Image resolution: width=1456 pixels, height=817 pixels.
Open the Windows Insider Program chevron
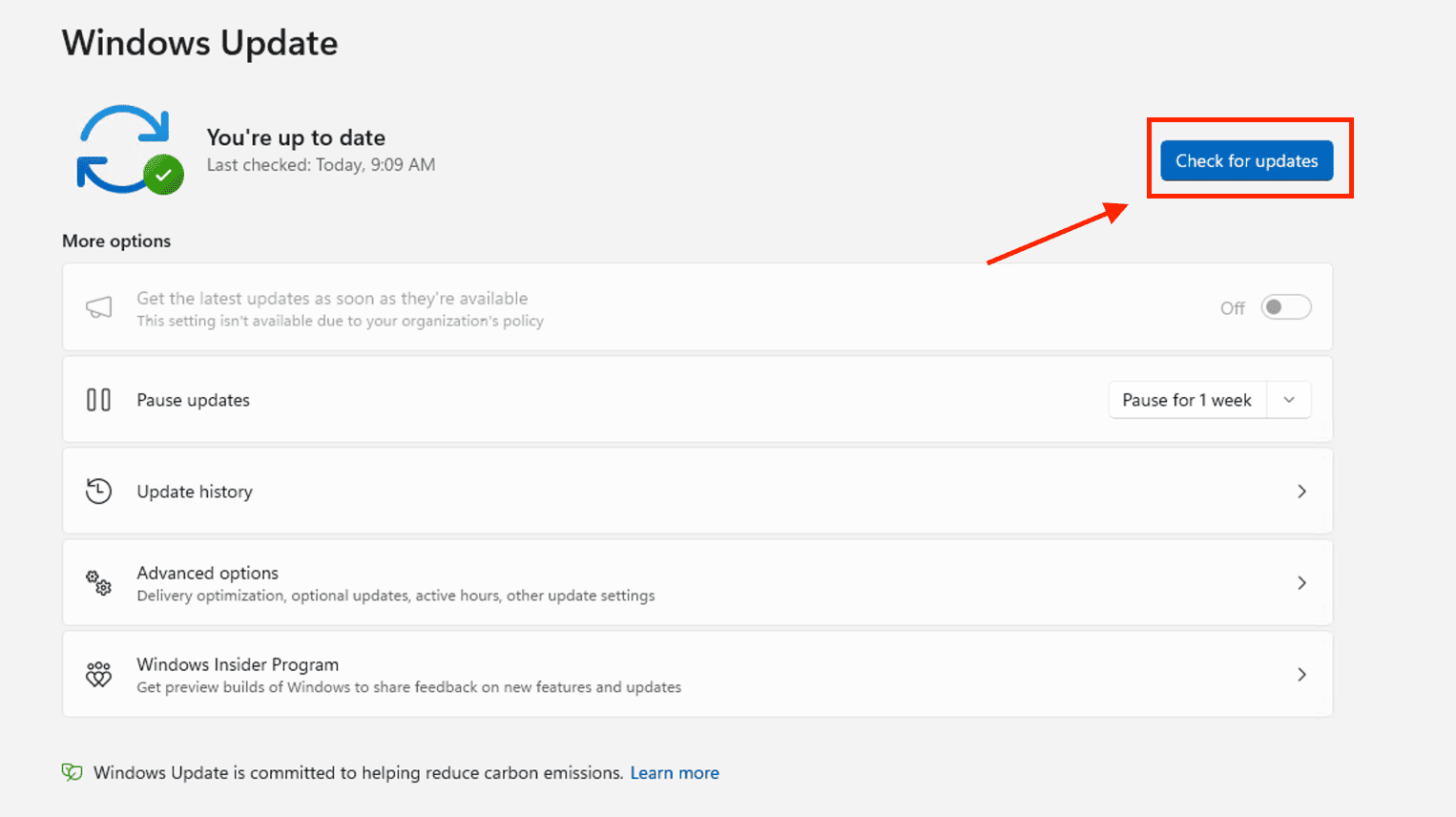coord(1301,675)
